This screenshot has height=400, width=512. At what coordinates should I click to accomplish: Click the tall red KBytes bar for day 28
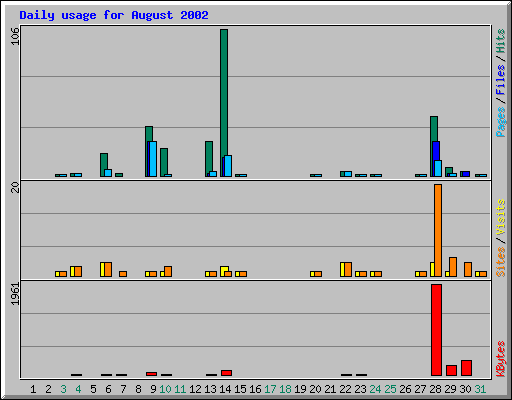(436, 330)
